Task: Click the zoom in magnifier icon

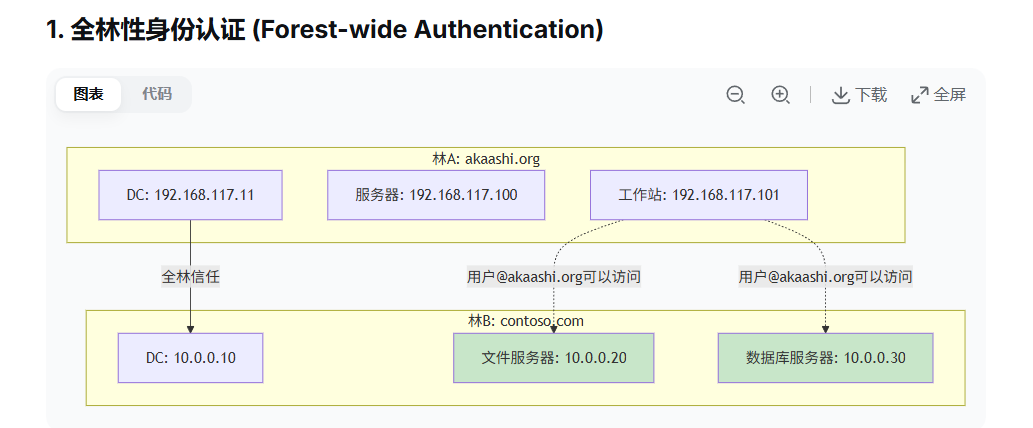Action: pos(781,95)
